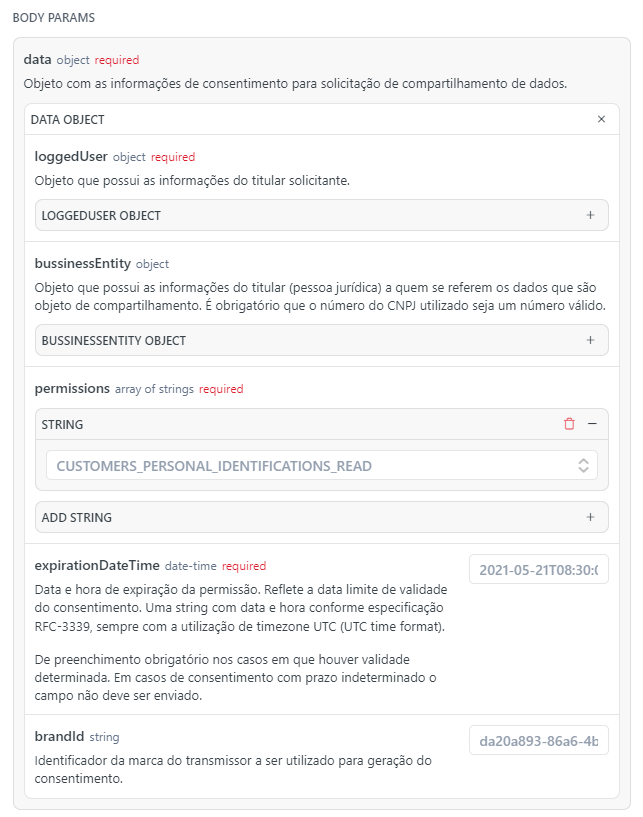643x817 pixels.
Task: Click the DATA OBJECT header label
Action: tap(68, 119)
